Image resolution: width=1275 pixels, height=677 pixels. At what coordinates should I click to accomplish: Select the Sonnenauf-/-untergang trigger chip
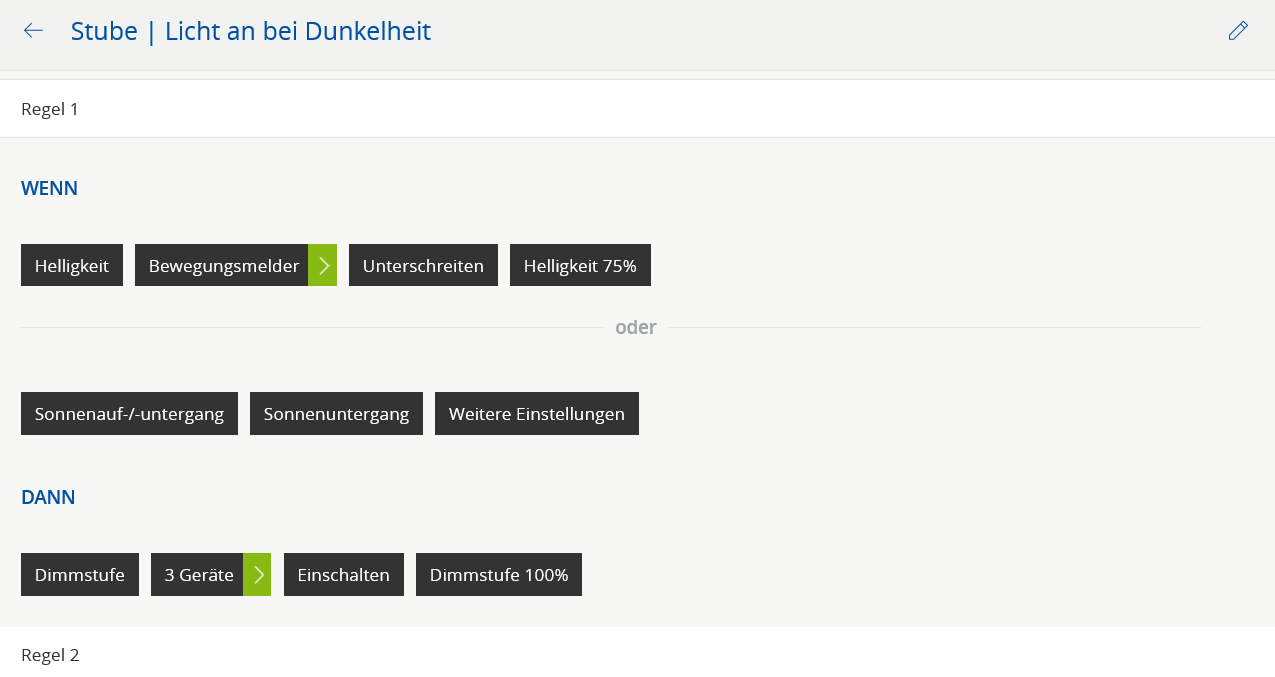pyautogui.click(x=129, y=414)
